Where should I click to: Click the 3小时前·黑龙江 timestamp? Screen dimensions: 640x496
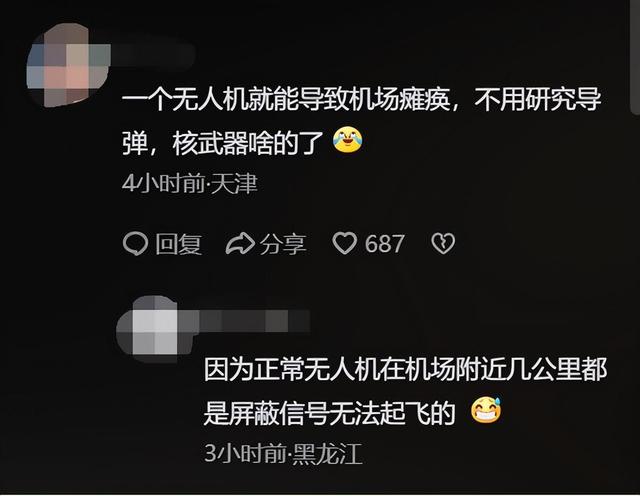tap(283, 453)
